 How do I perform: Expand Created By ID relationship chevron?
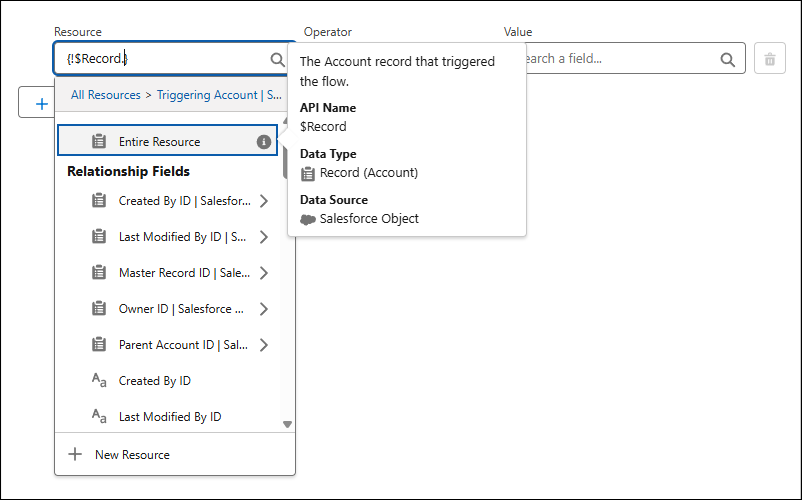pyautogui.click(x=264, y=201)
